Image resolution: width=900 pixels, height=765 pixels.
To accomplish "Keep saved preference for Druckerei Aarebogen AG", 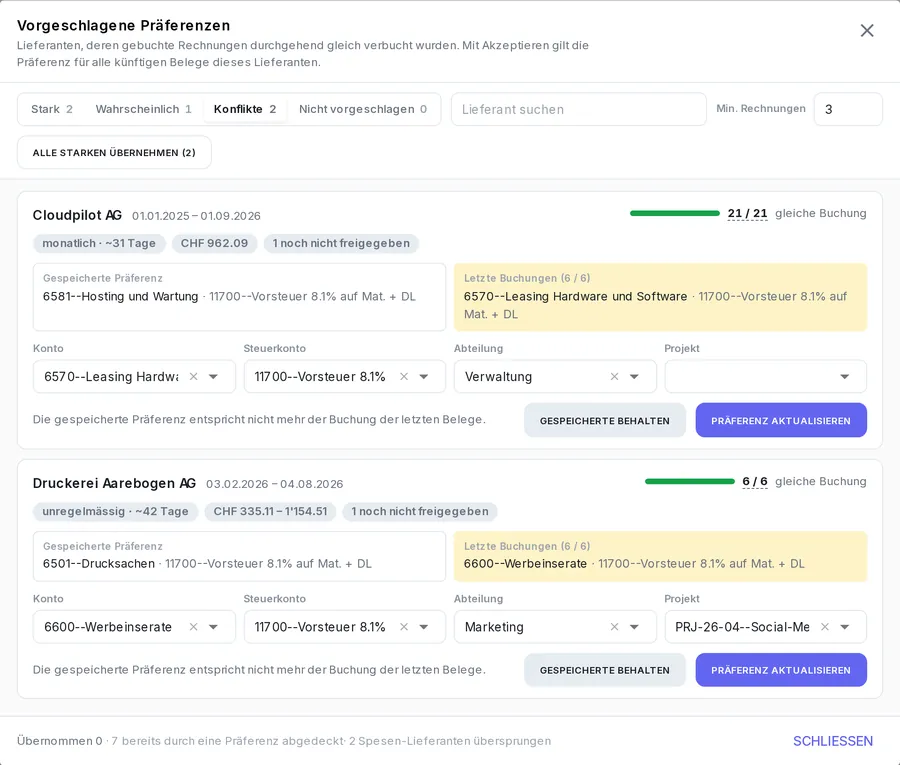I will (x=604, y=670).
